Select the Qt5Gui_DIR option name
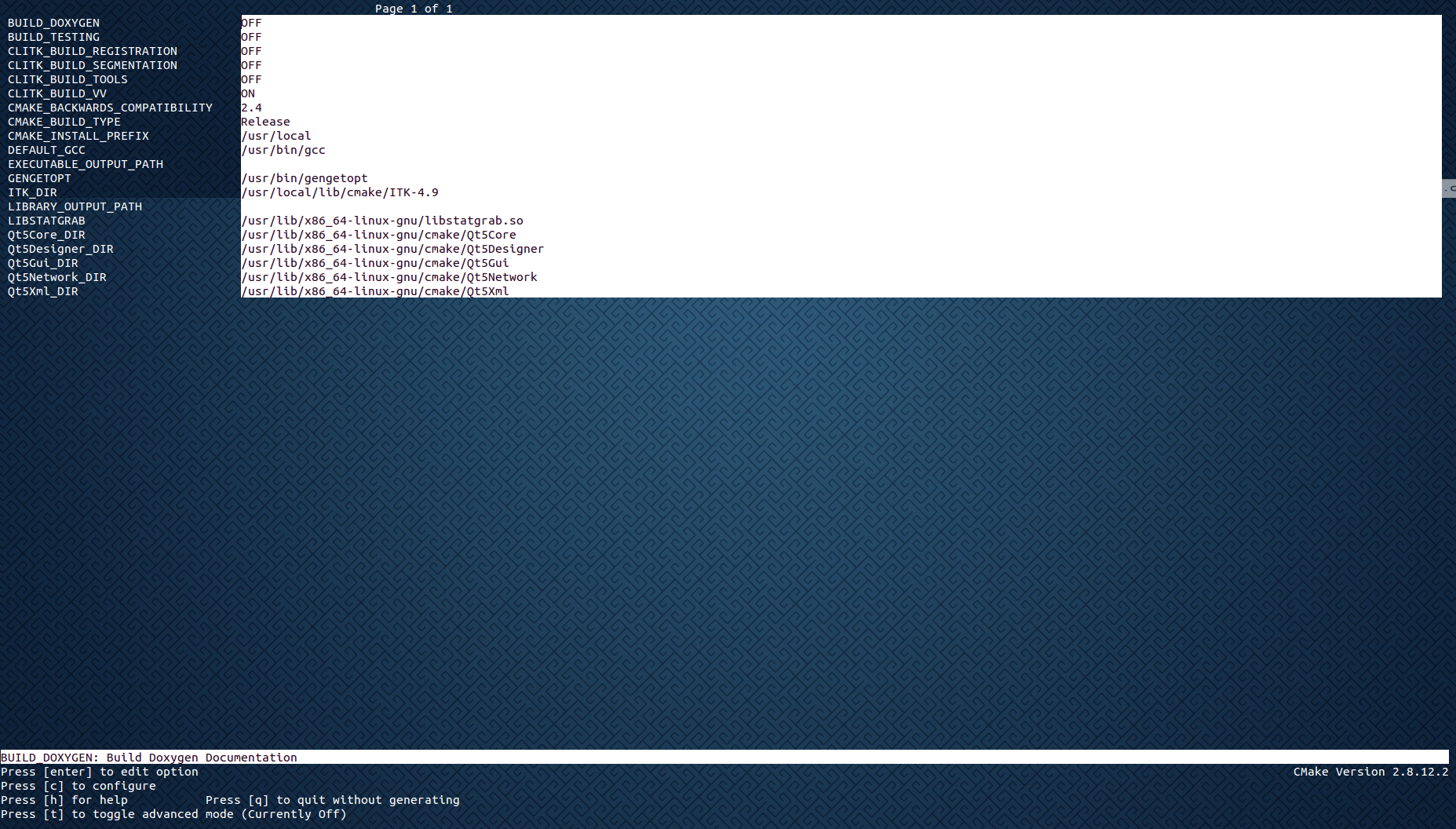Viewport: 1456px width, 829px height. click(x=43, y=263)
